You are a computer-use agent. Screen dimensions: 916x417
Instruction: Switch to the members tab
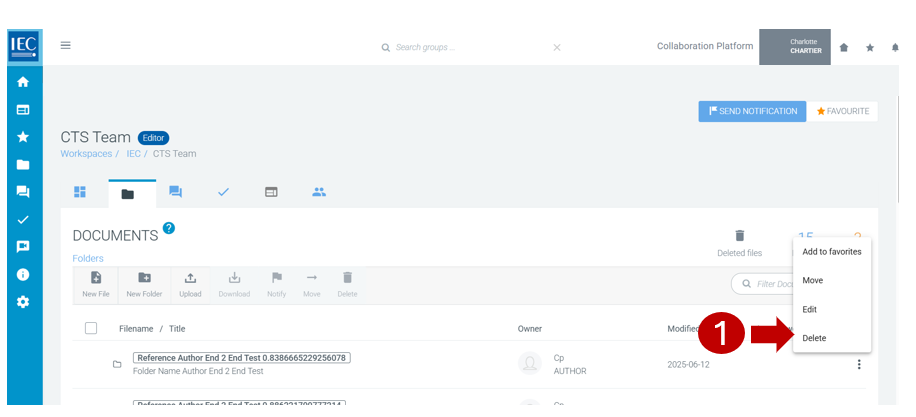(319, 192)
